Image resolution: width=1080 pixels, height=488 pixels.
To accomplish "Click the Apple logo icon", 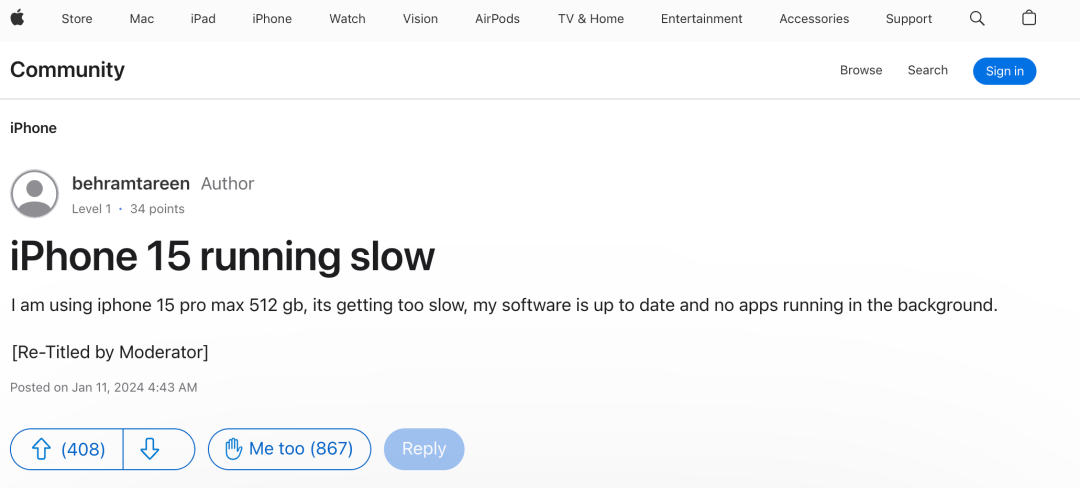I will click(x=17, y=19).
